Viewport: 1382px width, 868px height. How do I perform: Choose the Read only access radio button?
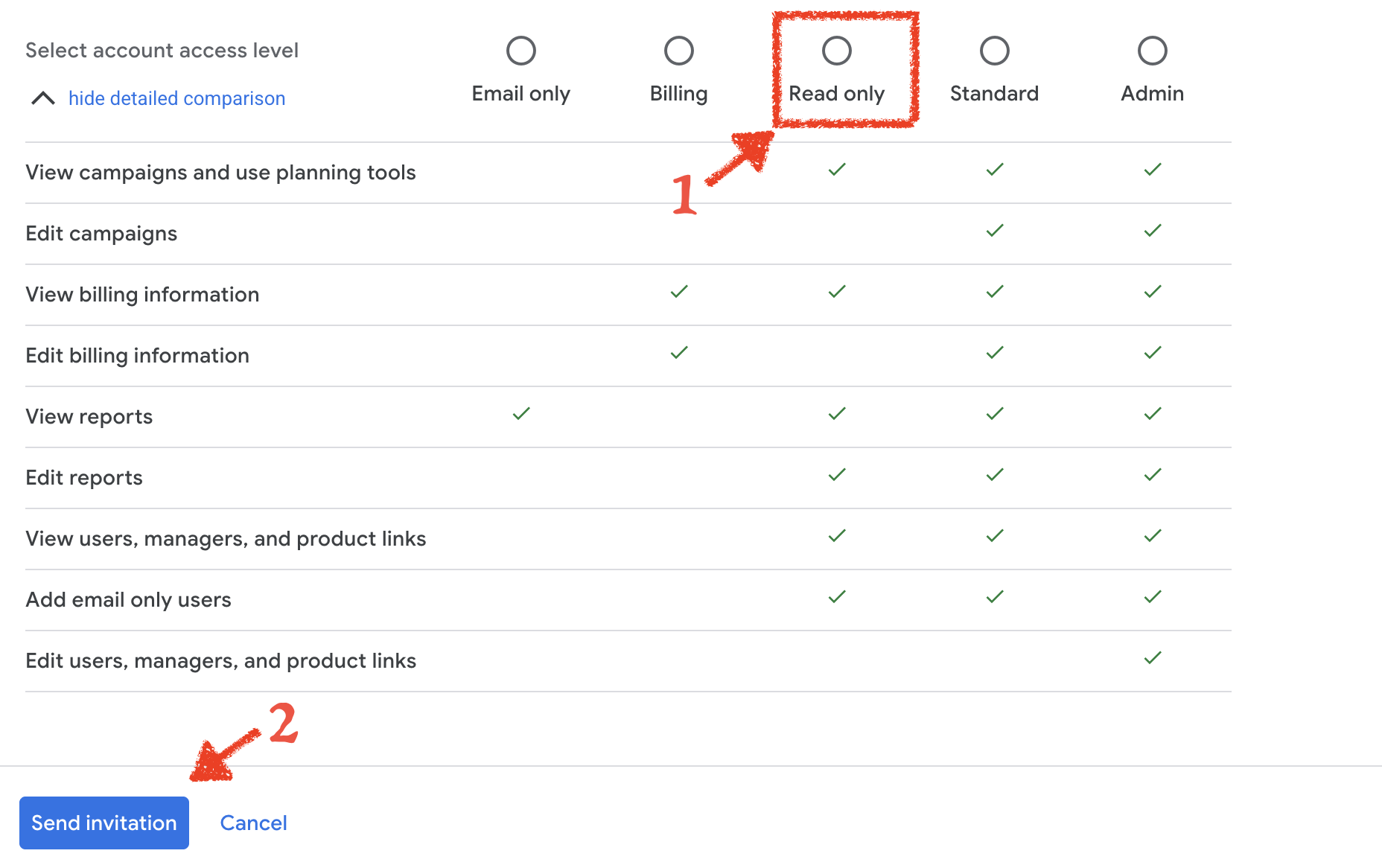pos(836,51)
